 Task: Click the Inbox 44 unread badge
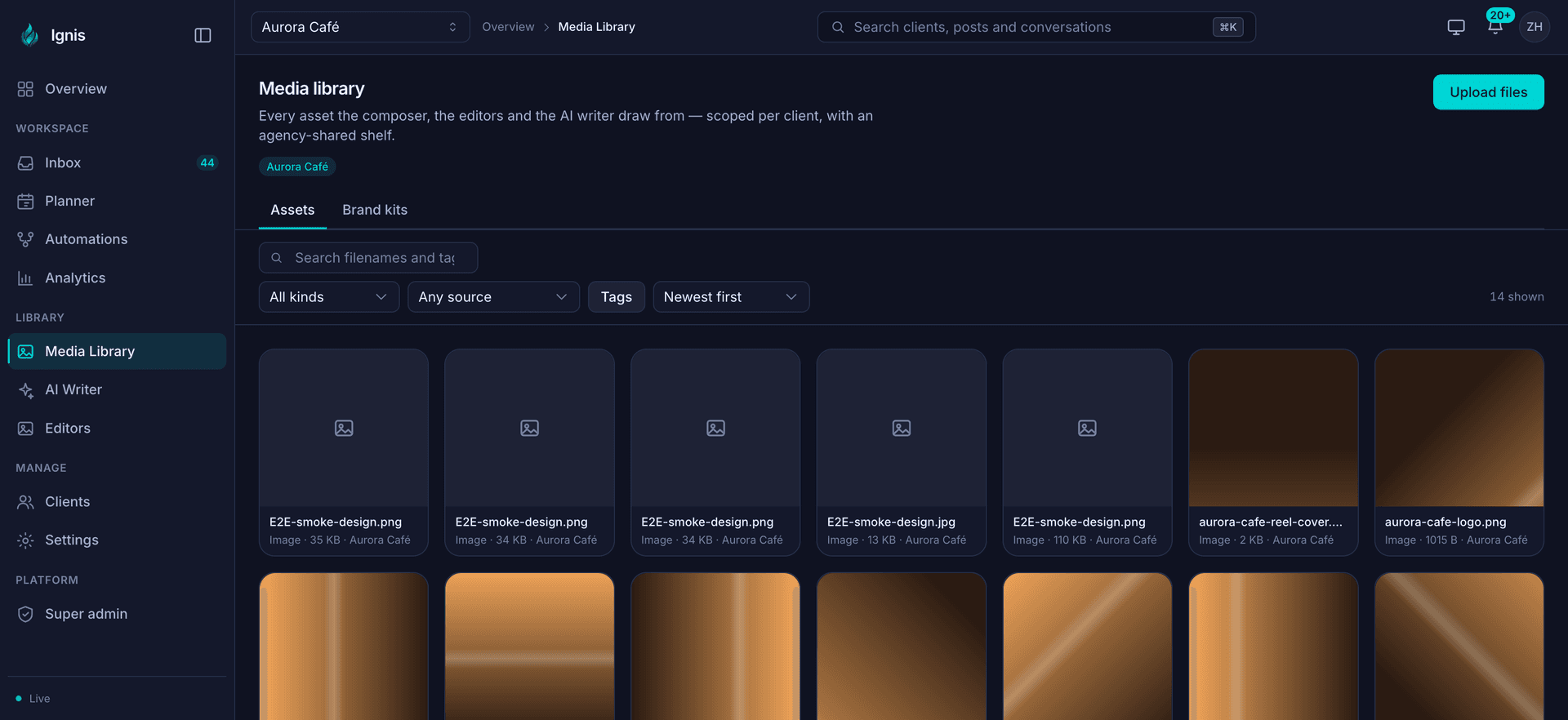(x=207, y=163)
